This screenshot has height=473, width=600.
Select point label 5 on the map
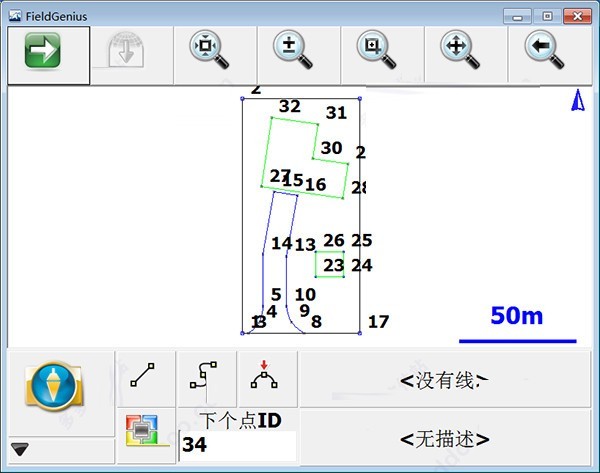point(276,295)
